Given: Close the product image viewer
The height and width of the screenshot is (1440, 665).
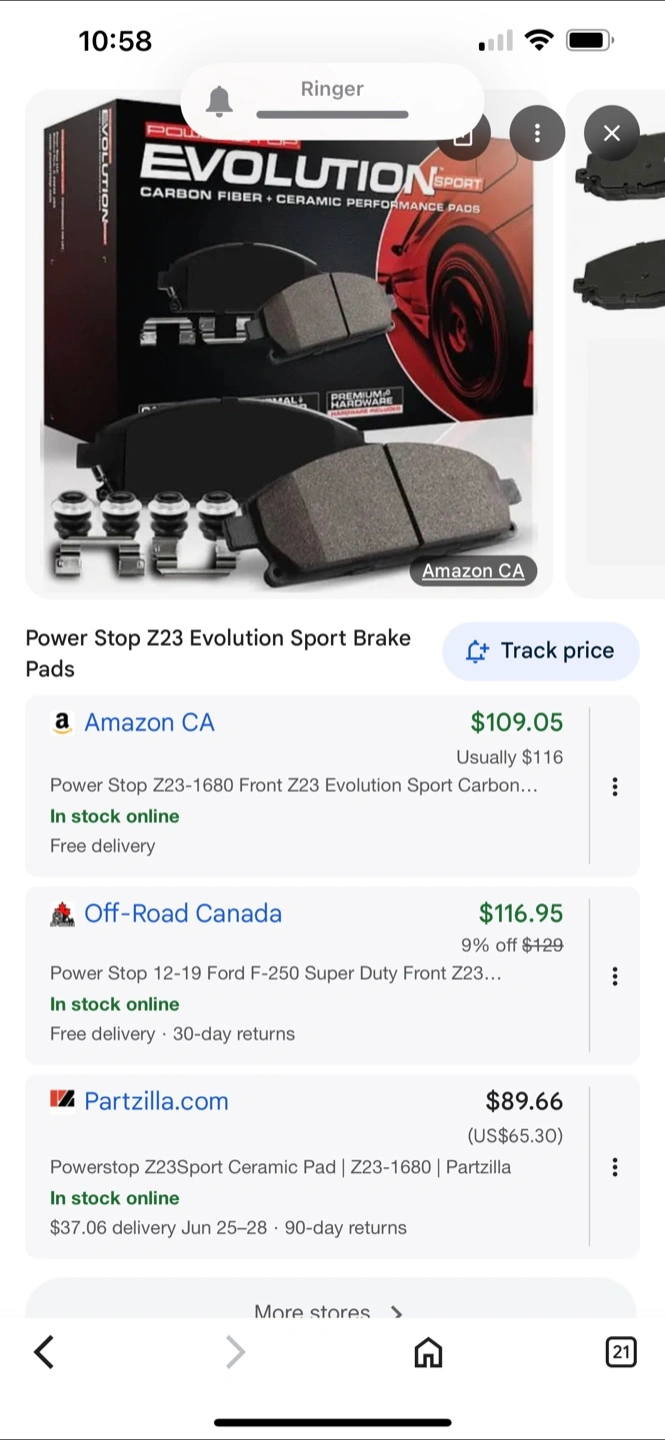Looking at the screenshot, I should (x=611, y=133).
